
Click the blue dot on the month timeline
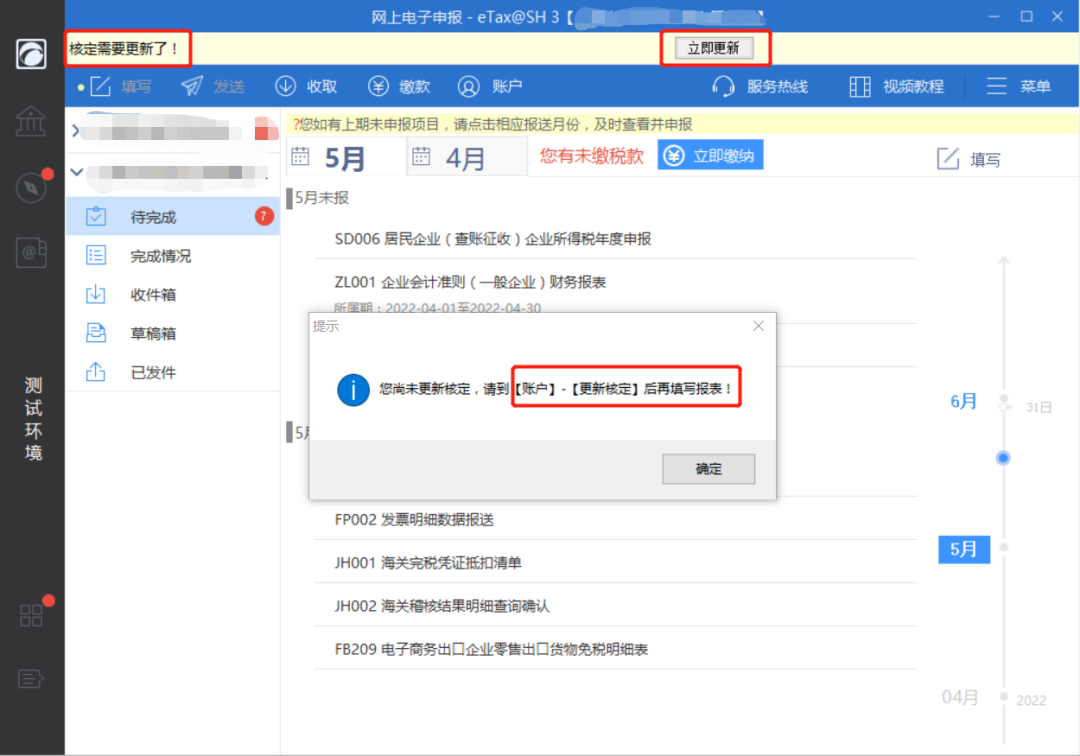tap(1003, 457)
